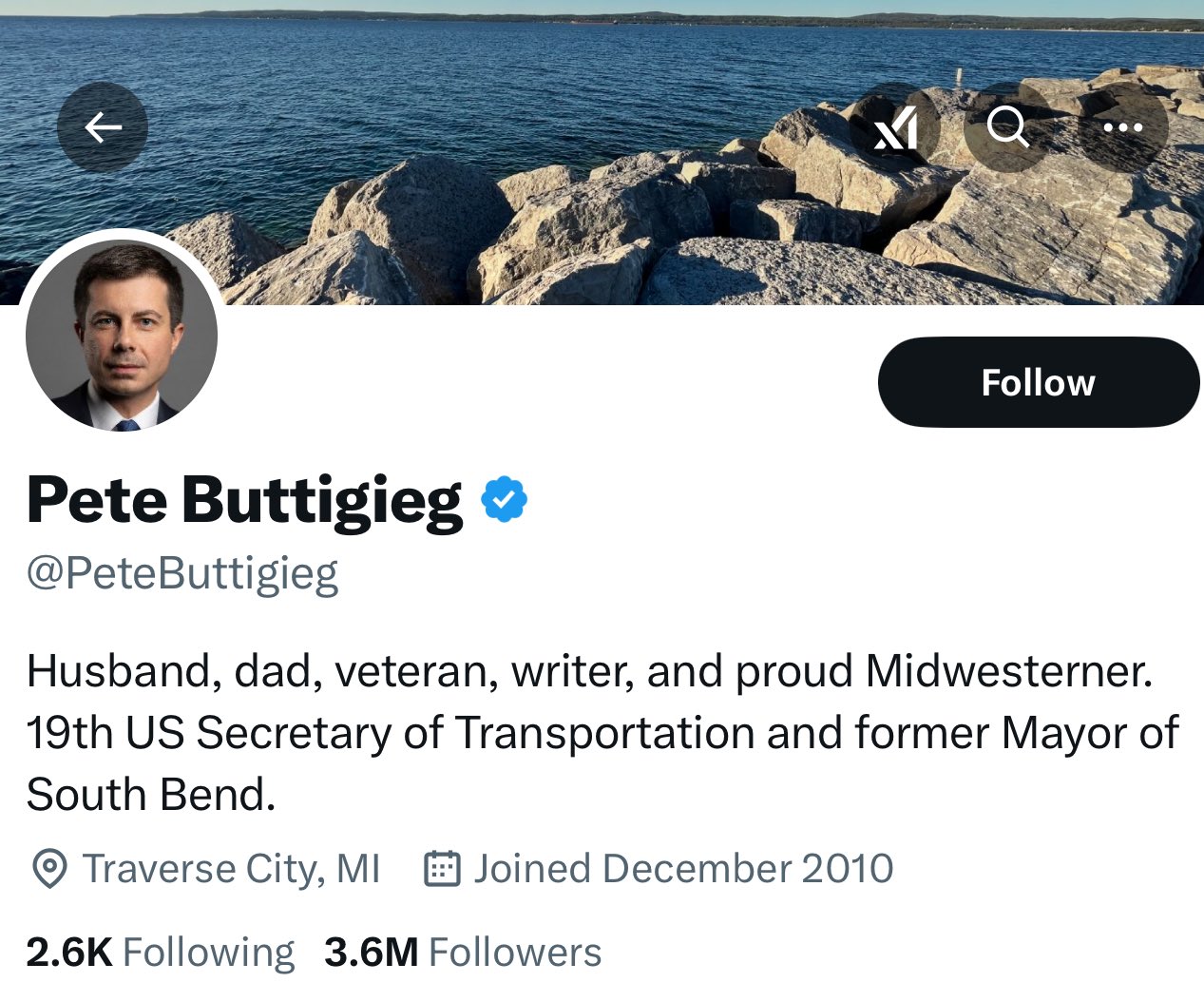Tap the blue verified checkmark badge
Viewport: 1204px width, 1002px height.
504,500
